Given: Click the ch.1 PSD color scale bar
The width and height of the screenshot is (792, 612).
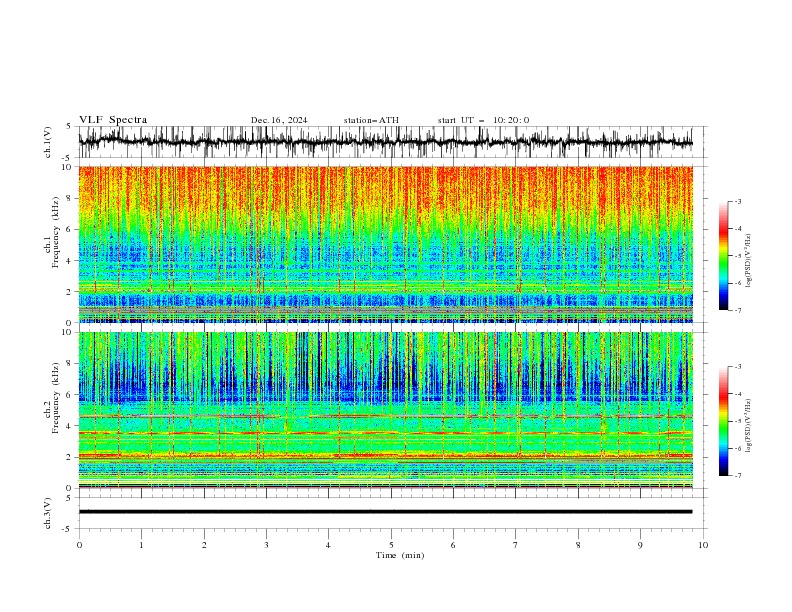Looking at the screenshot, I should [723, 256].
